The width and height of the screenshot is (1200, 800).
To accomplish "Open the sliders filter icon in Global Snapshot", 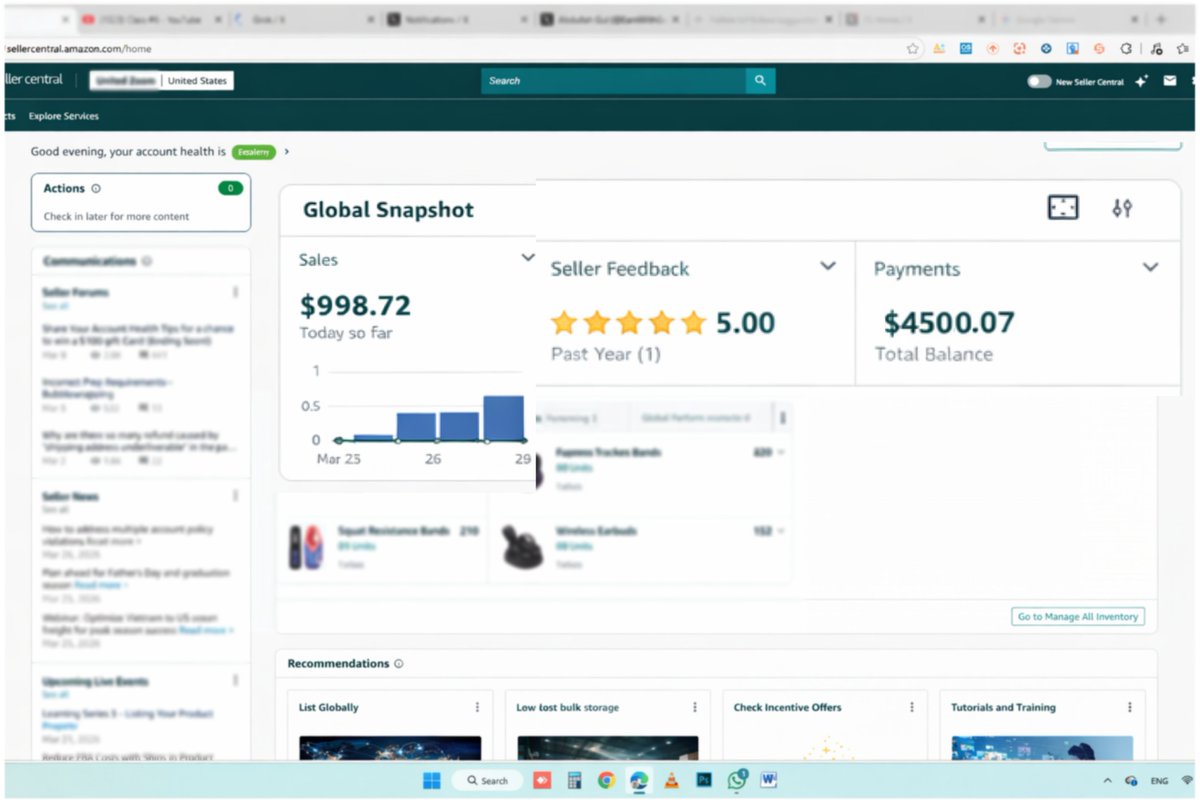I will pyautogui.click(x=1122, y=208).
